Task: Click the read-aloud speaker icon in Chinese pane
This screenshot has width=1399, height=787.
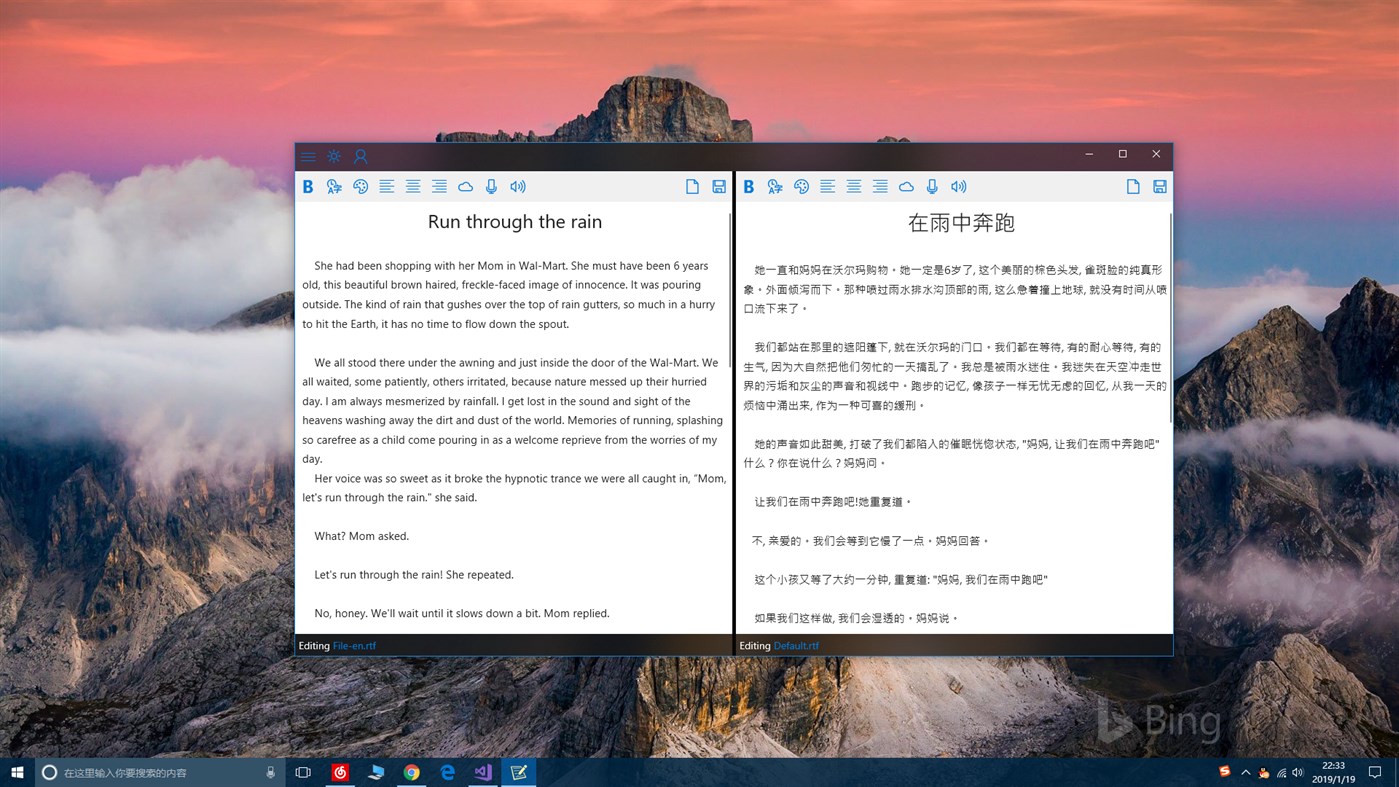Action: pyautogui.click(x=958, y=186)
